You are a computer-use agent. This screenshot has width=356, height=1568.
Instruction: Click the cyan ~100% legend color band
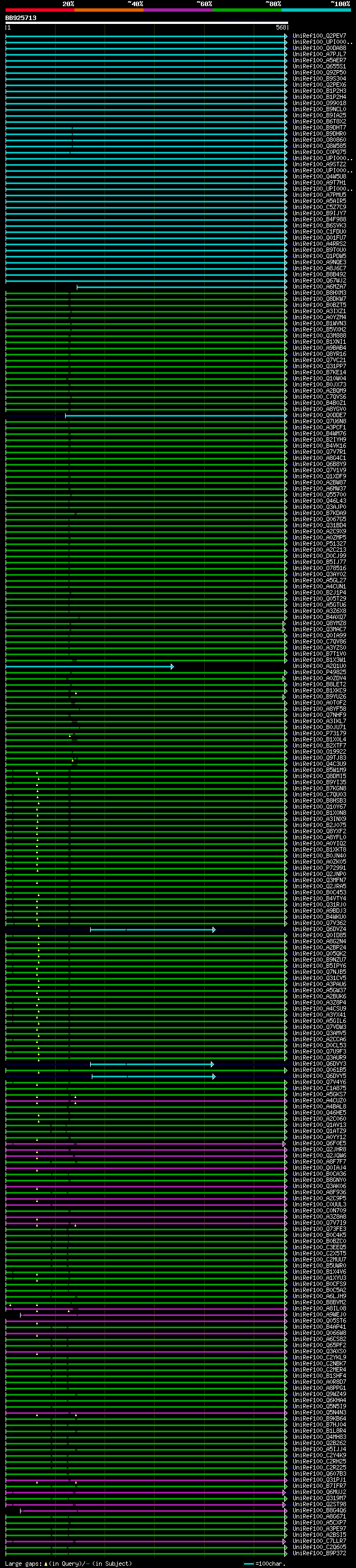tap(316, 10)
